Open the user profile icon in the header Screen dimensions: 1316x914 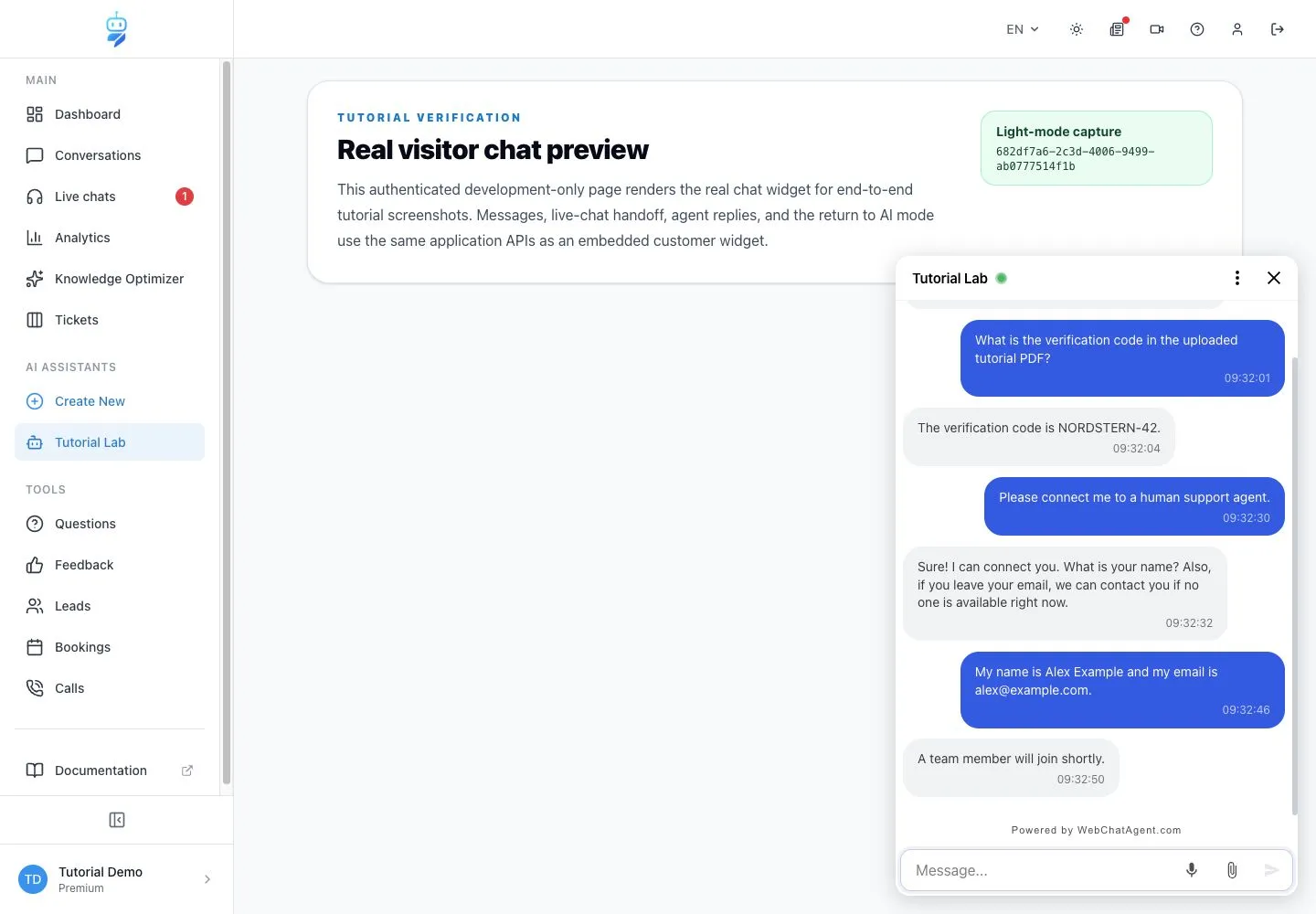(1237, 29)
